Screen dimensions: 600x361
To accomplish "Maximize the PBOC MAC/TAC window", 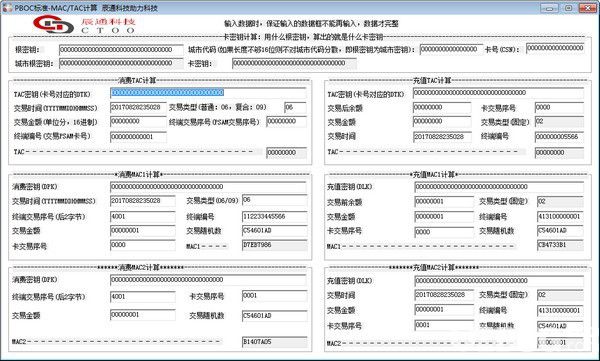I will click(x=569, y=8).
